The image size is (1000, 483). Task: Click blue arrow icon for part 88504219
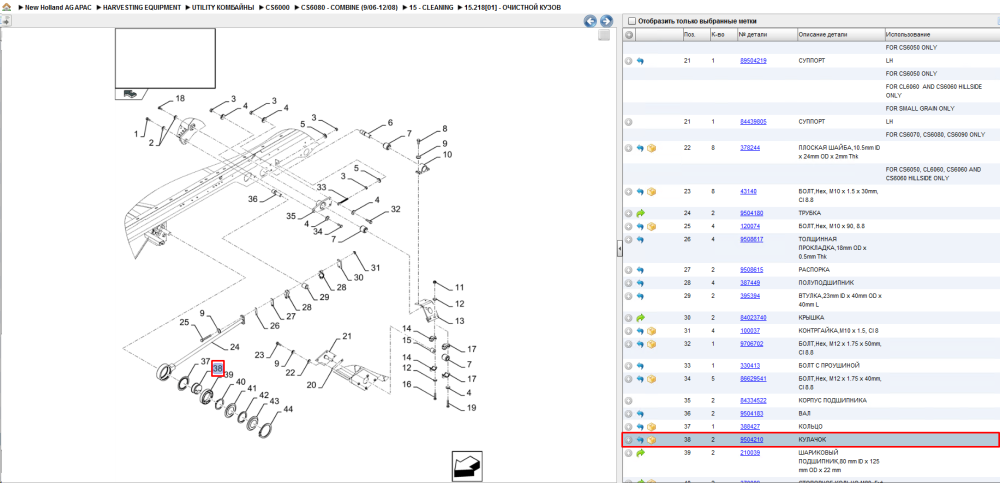[640, 61]
